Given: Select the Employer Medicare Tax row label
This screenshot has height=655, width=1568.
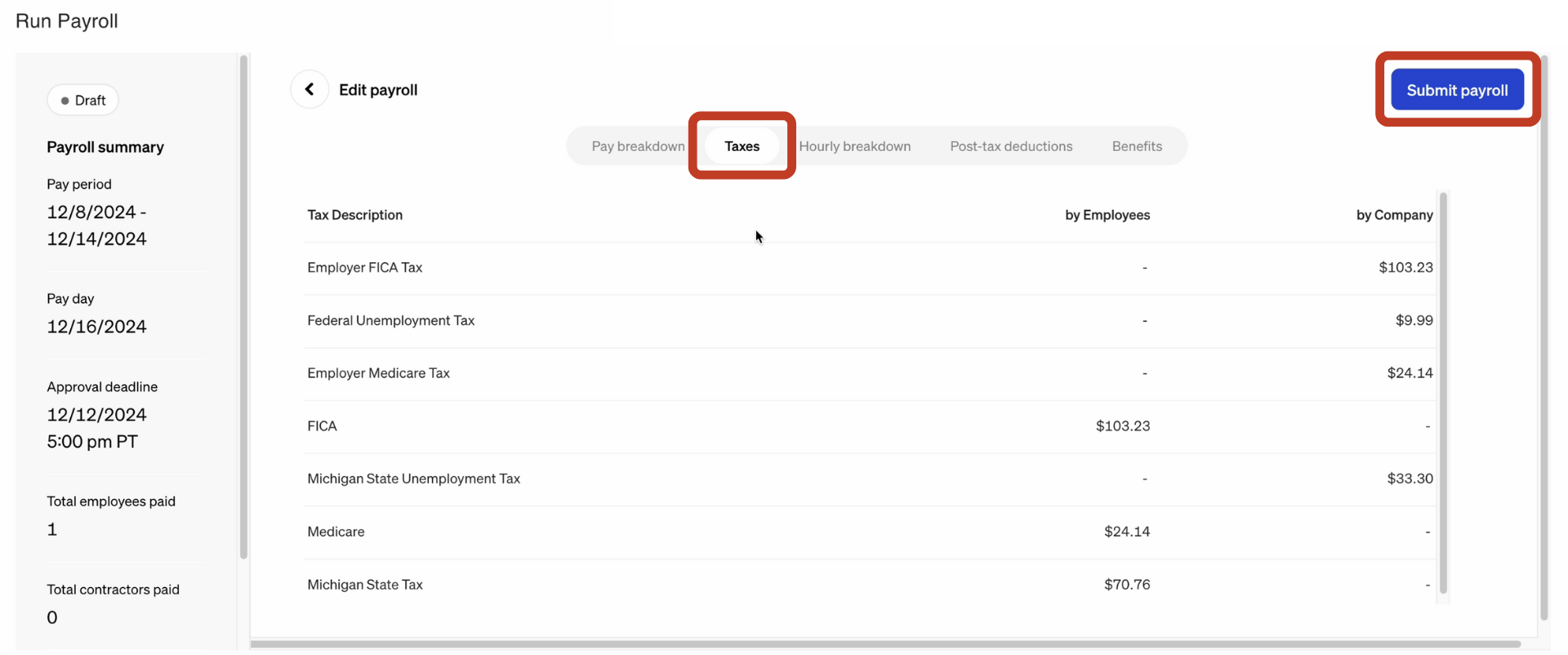Looking at the screenshot, I should coord(378,372).
